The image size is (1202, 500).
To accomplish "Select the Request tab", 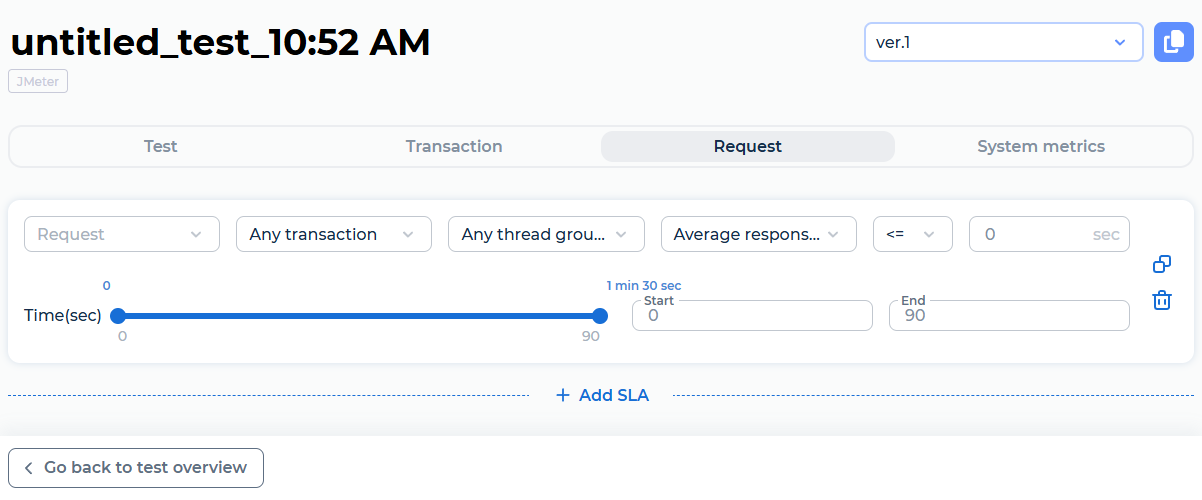I will click(747, 146).
